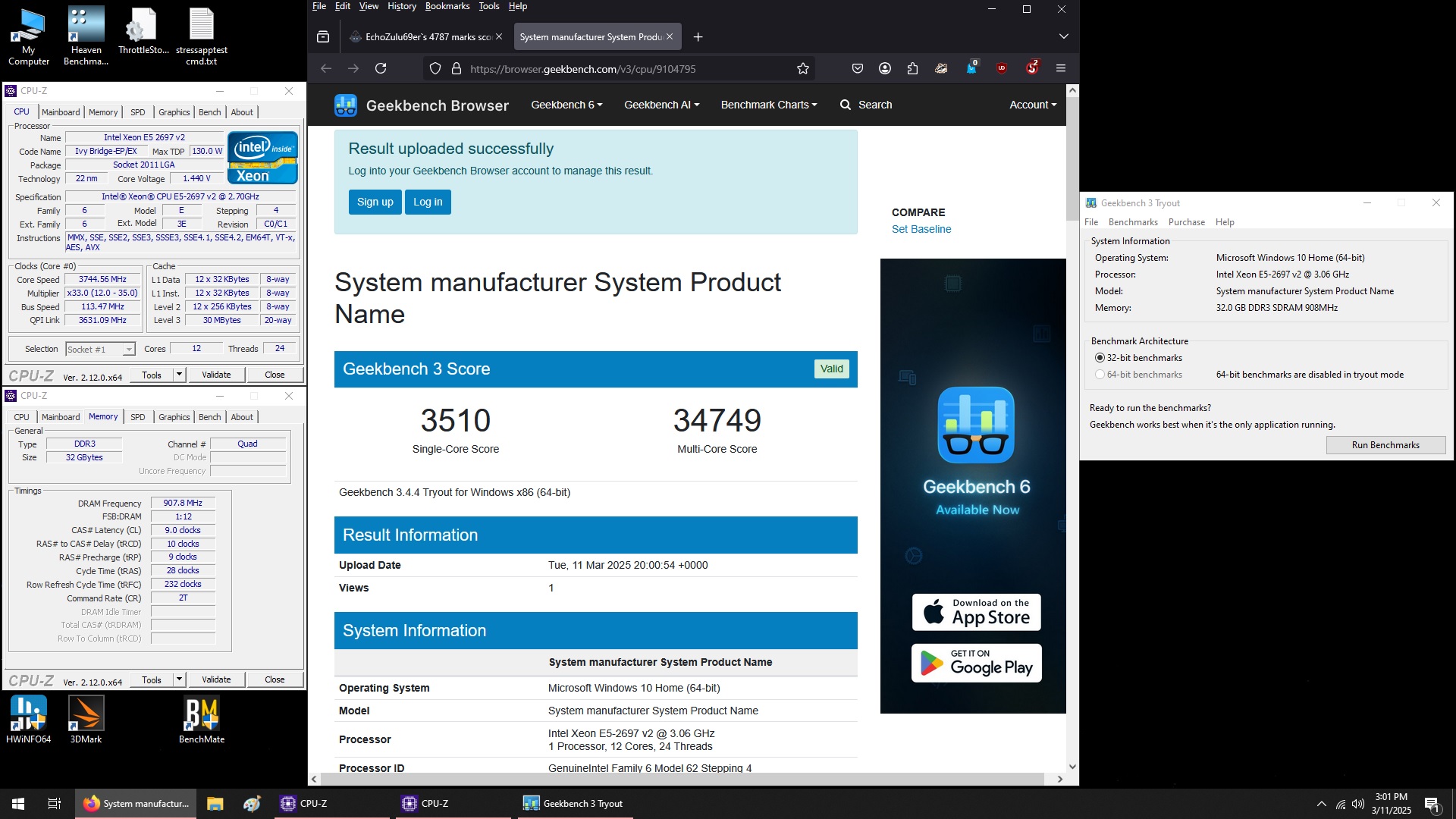The width and height of the screenshot is (1456, 819).
Task: Expand Account dropdown menu
Action: pos(1033,105)
